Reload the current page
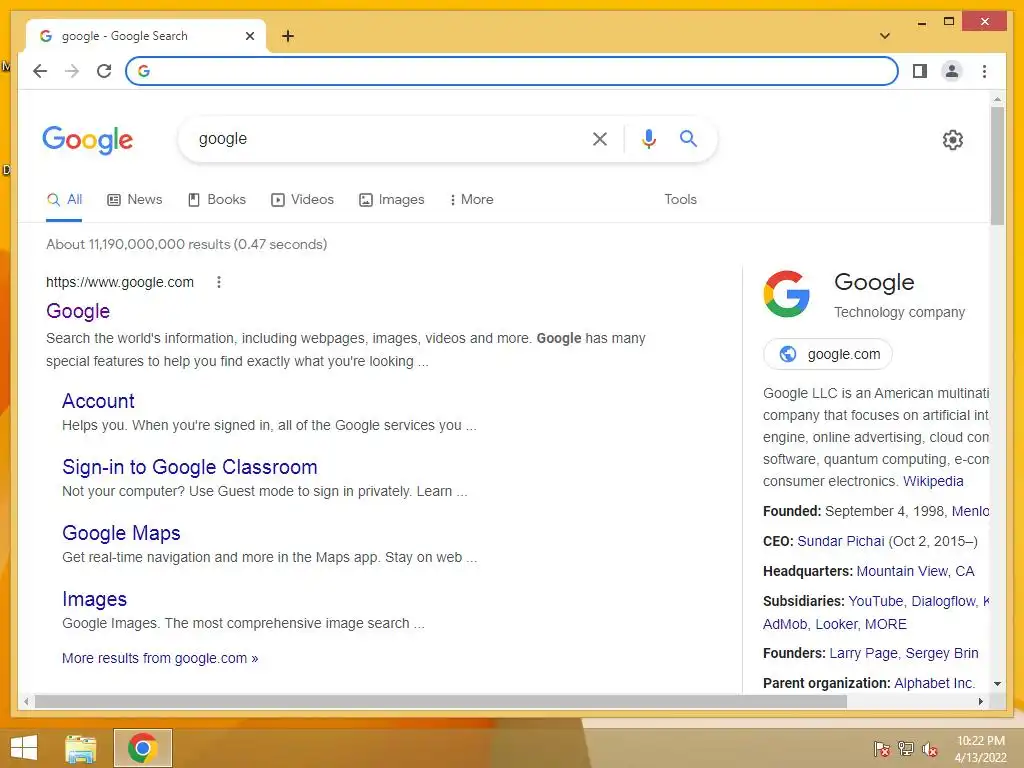This screenshot has width=1024, height=768. tap(104, 71)
